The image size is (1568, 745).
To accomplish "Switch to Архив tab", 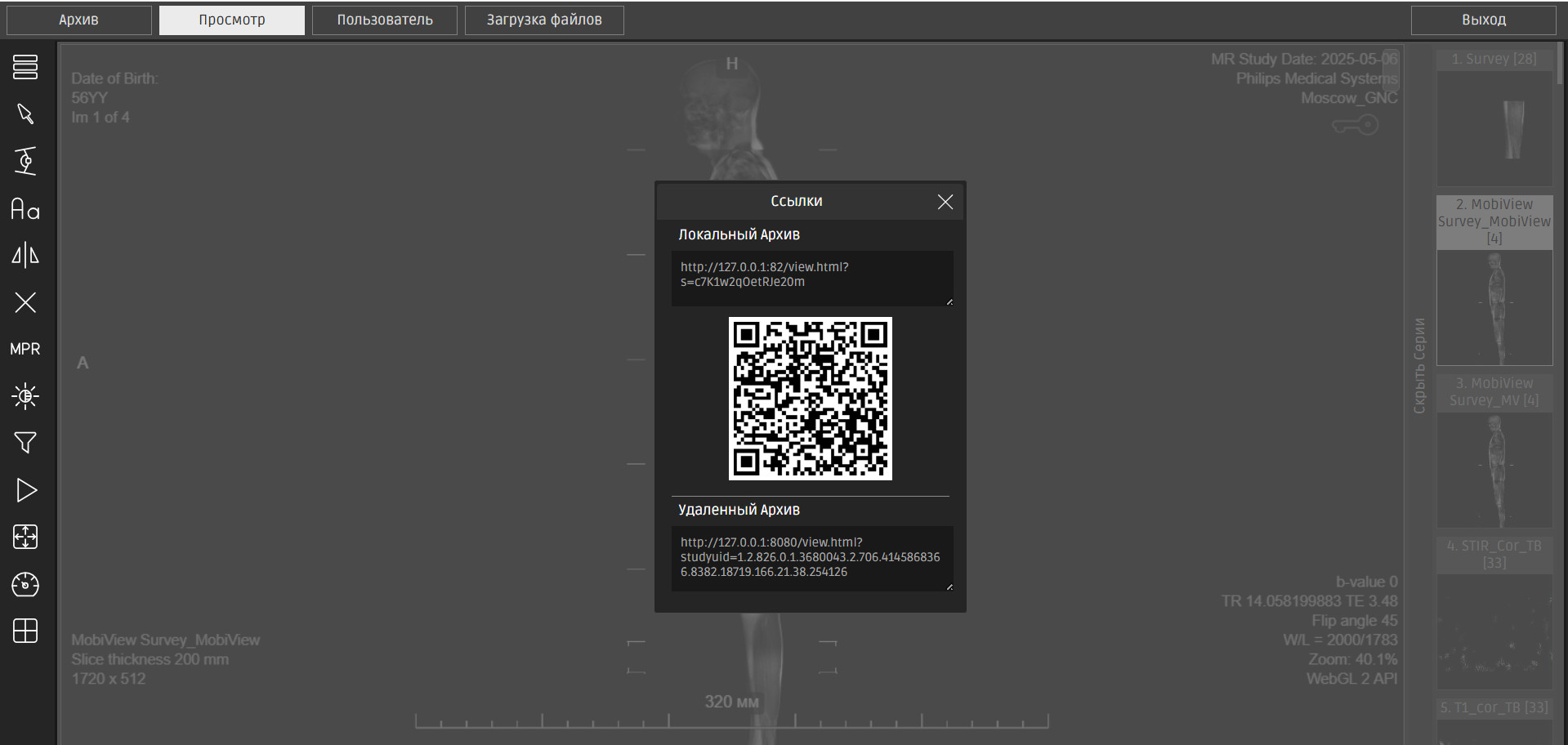I will click(79, 20).
